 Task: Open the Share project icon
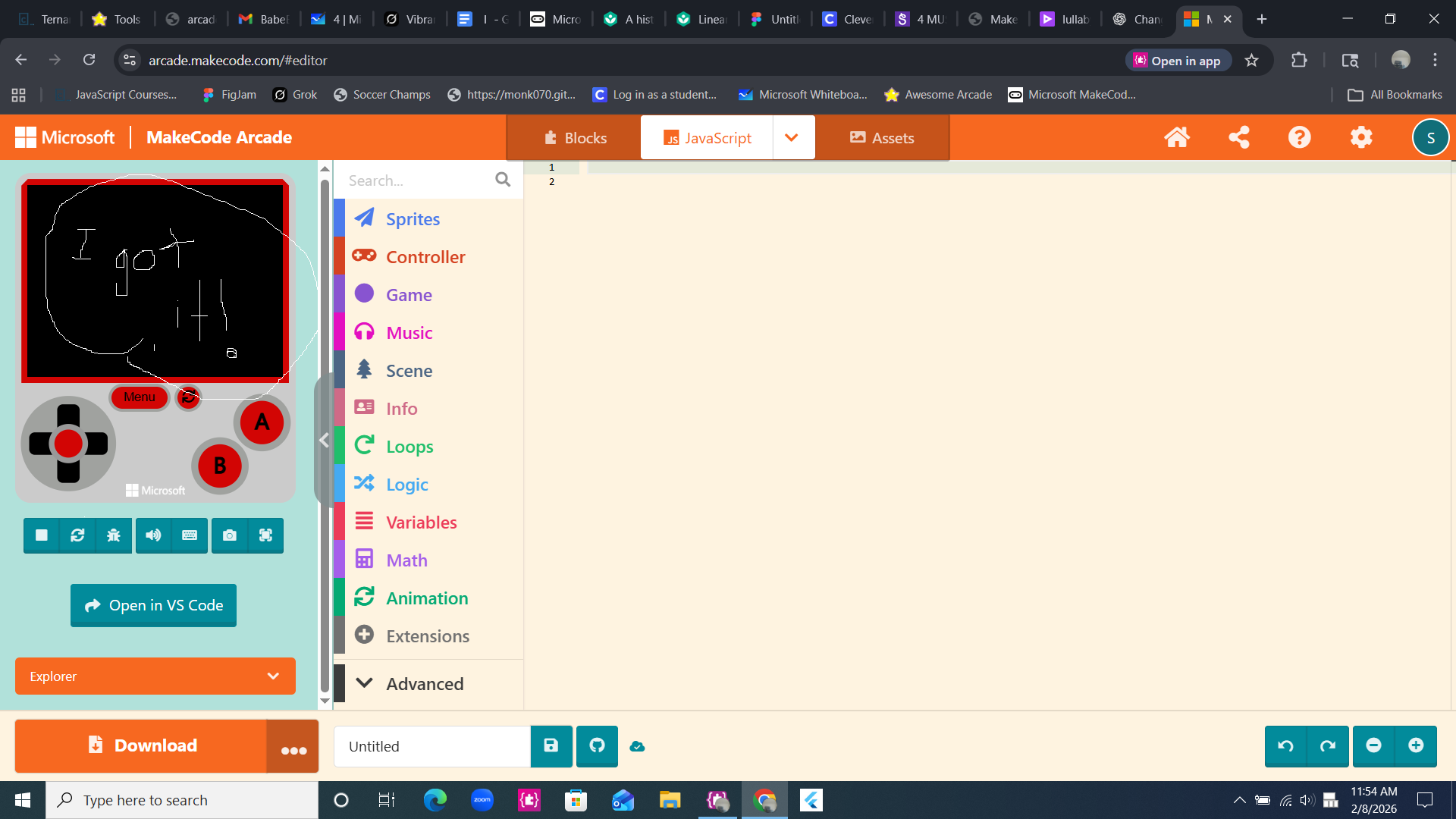tap(1239, 137)
